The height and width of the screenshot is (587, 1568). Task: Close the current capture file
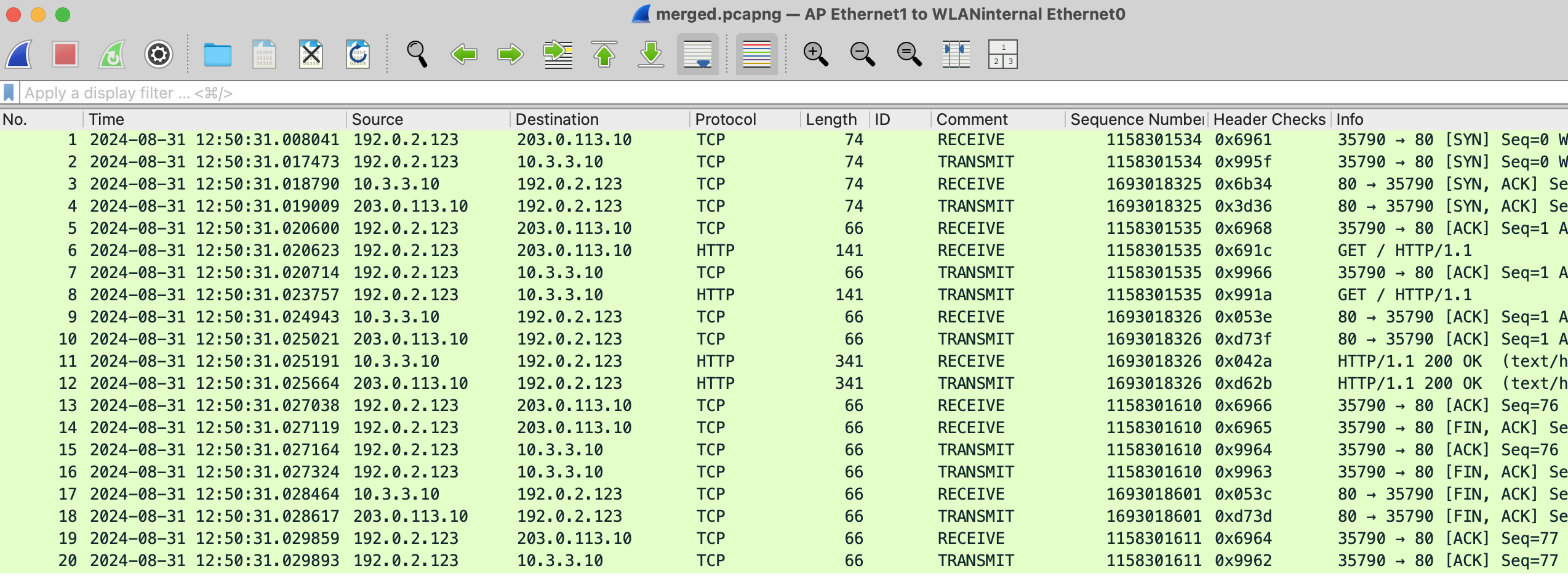pos(311,55)
